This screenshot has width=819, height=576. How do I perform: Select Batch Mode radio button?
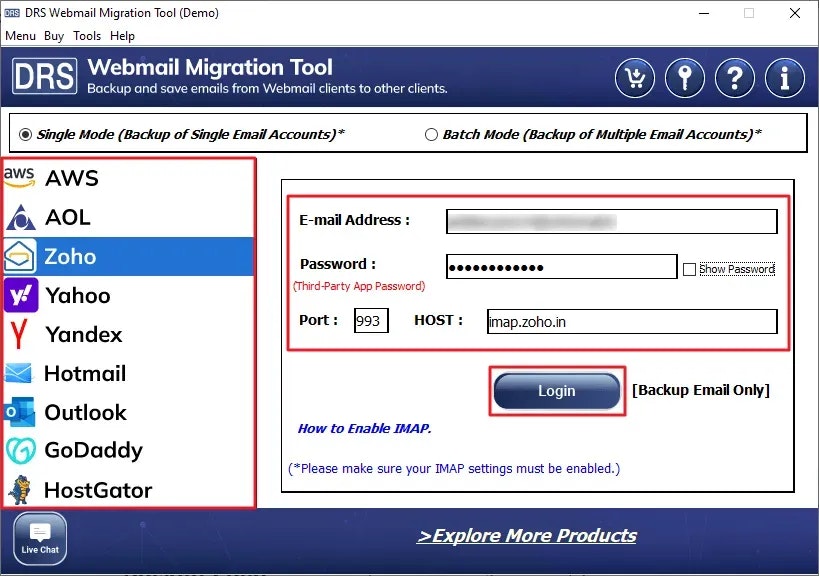click(x=431, y=135)
